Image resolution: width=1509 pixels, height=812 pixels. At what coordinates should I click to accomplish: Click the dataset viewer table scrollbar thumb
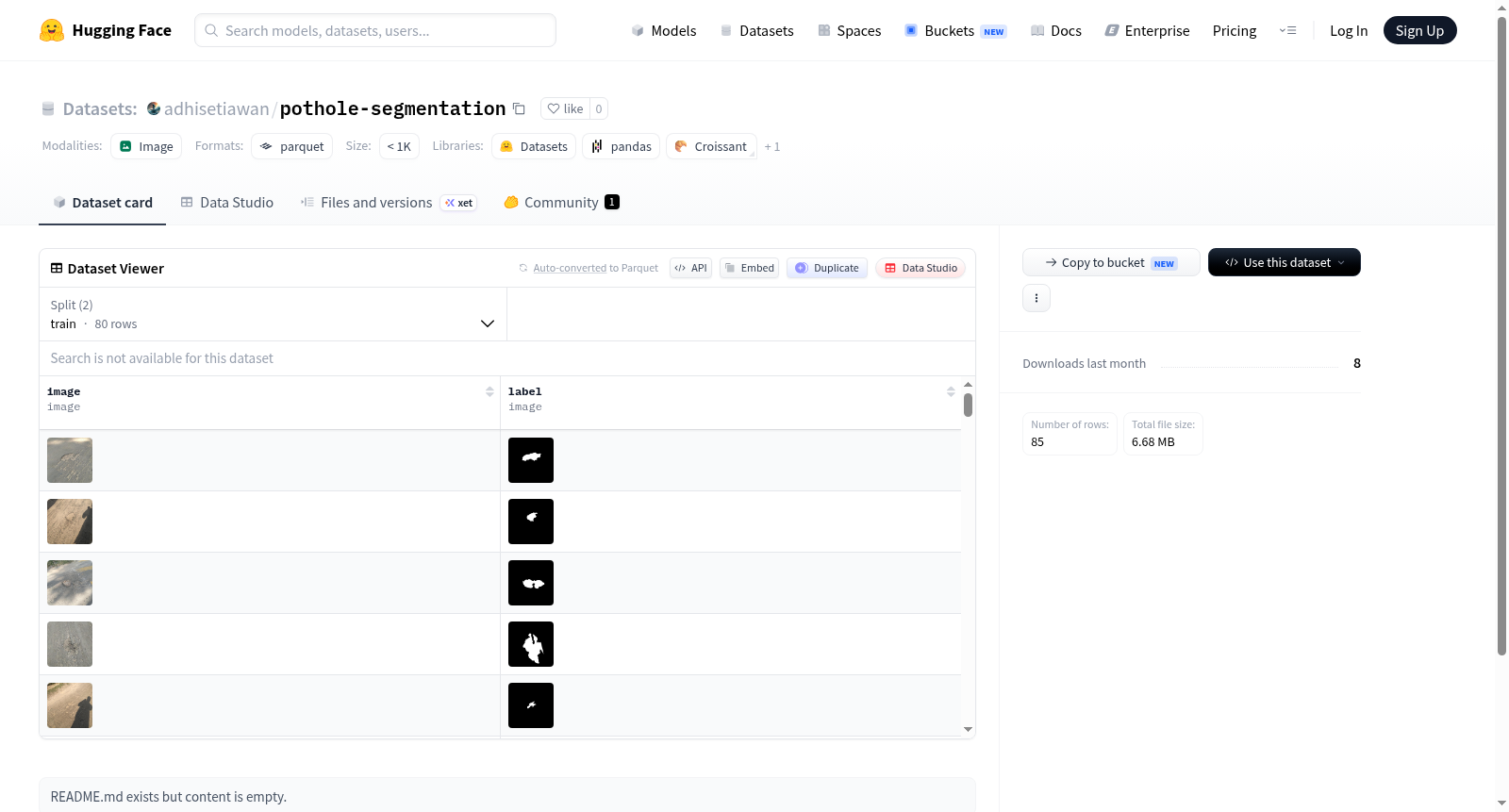[968, 406]
